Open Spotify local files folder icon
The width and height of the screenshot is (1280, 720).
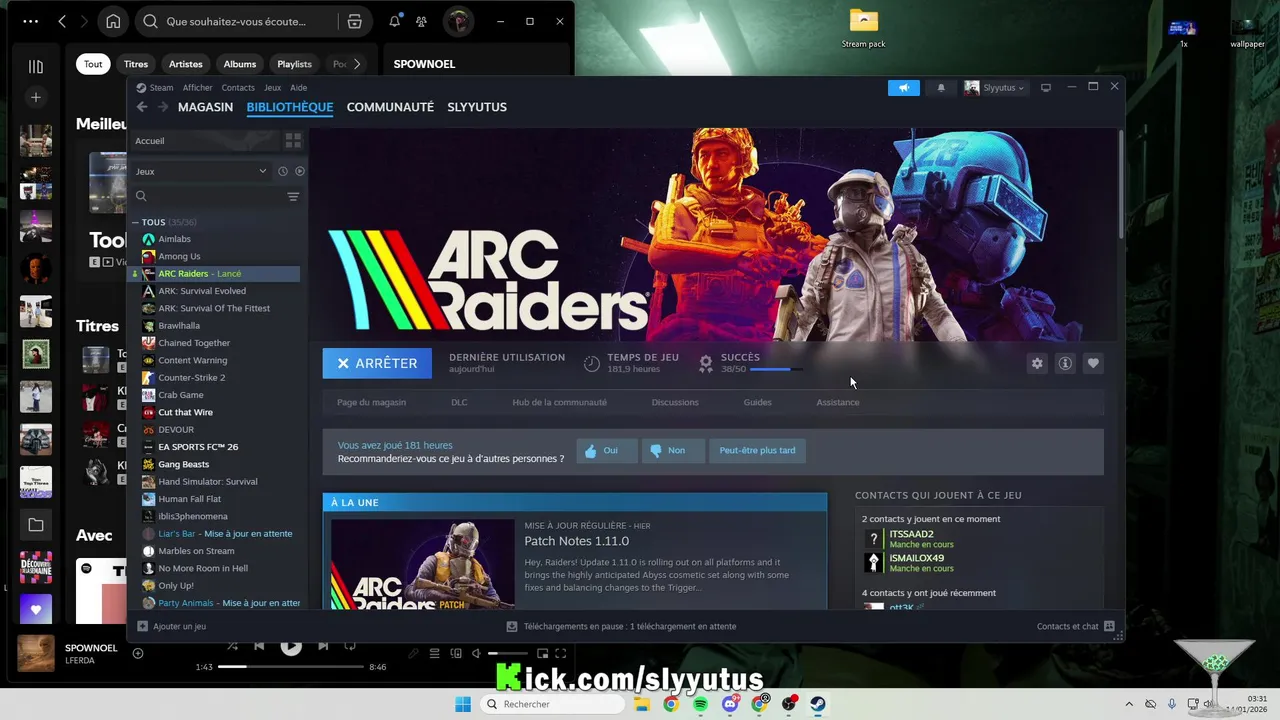point(36,525)
